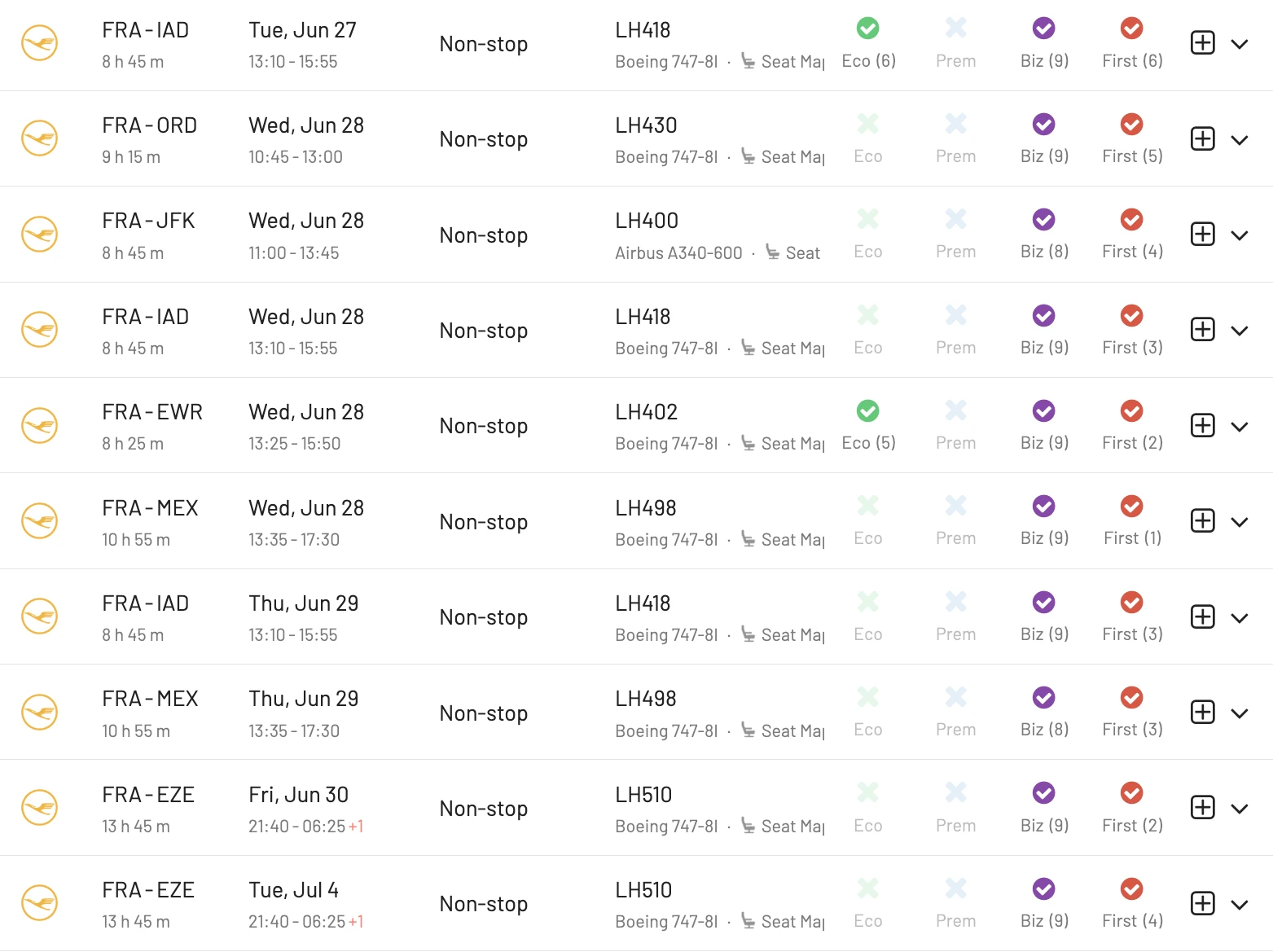Expand Tue Jul 4 FRA-EZE flight details
1273x952 pixels.
[x=1240, y=905]
